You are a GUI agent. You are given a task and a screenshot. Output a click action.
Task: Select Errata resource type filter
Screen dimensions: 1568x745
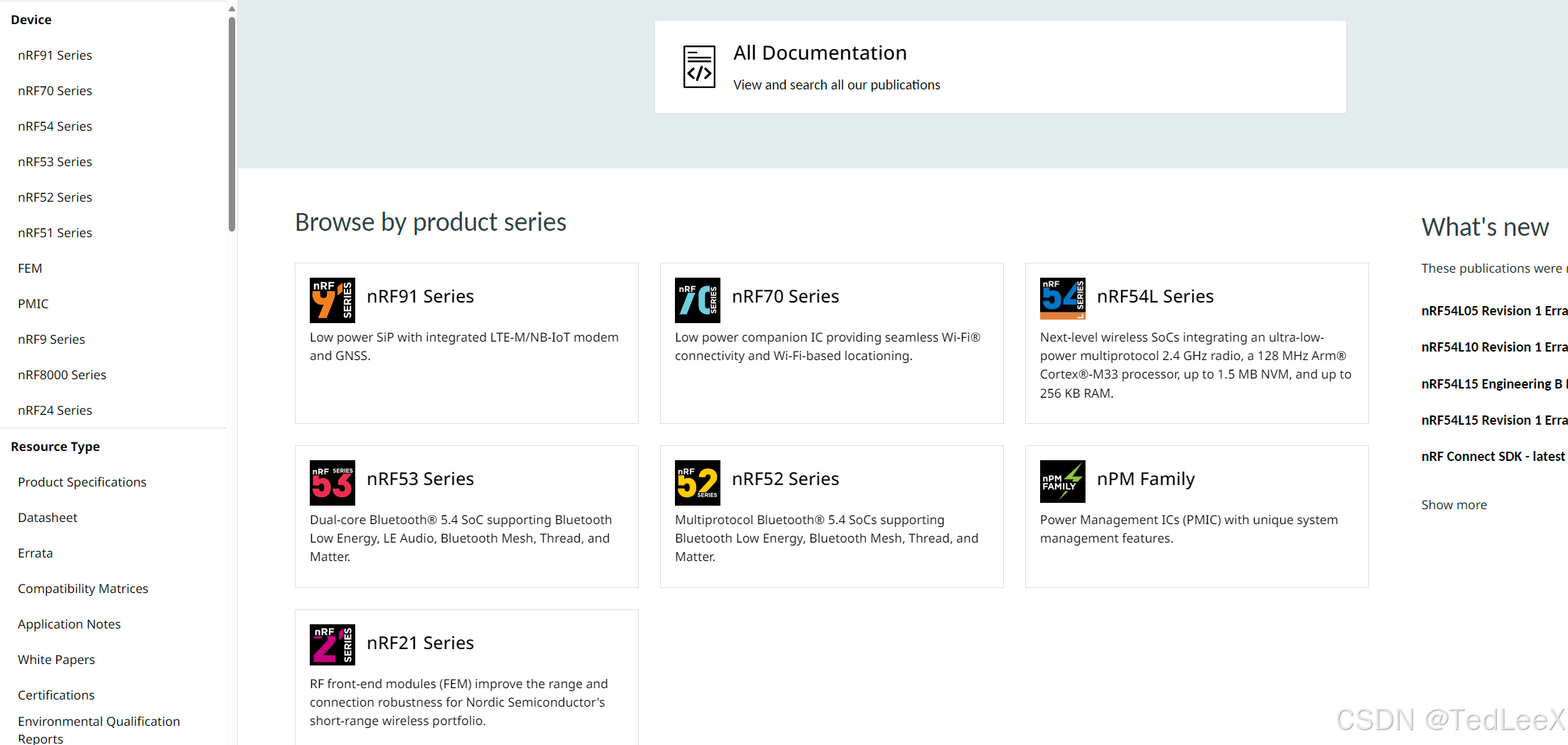[x=36, y=553]
